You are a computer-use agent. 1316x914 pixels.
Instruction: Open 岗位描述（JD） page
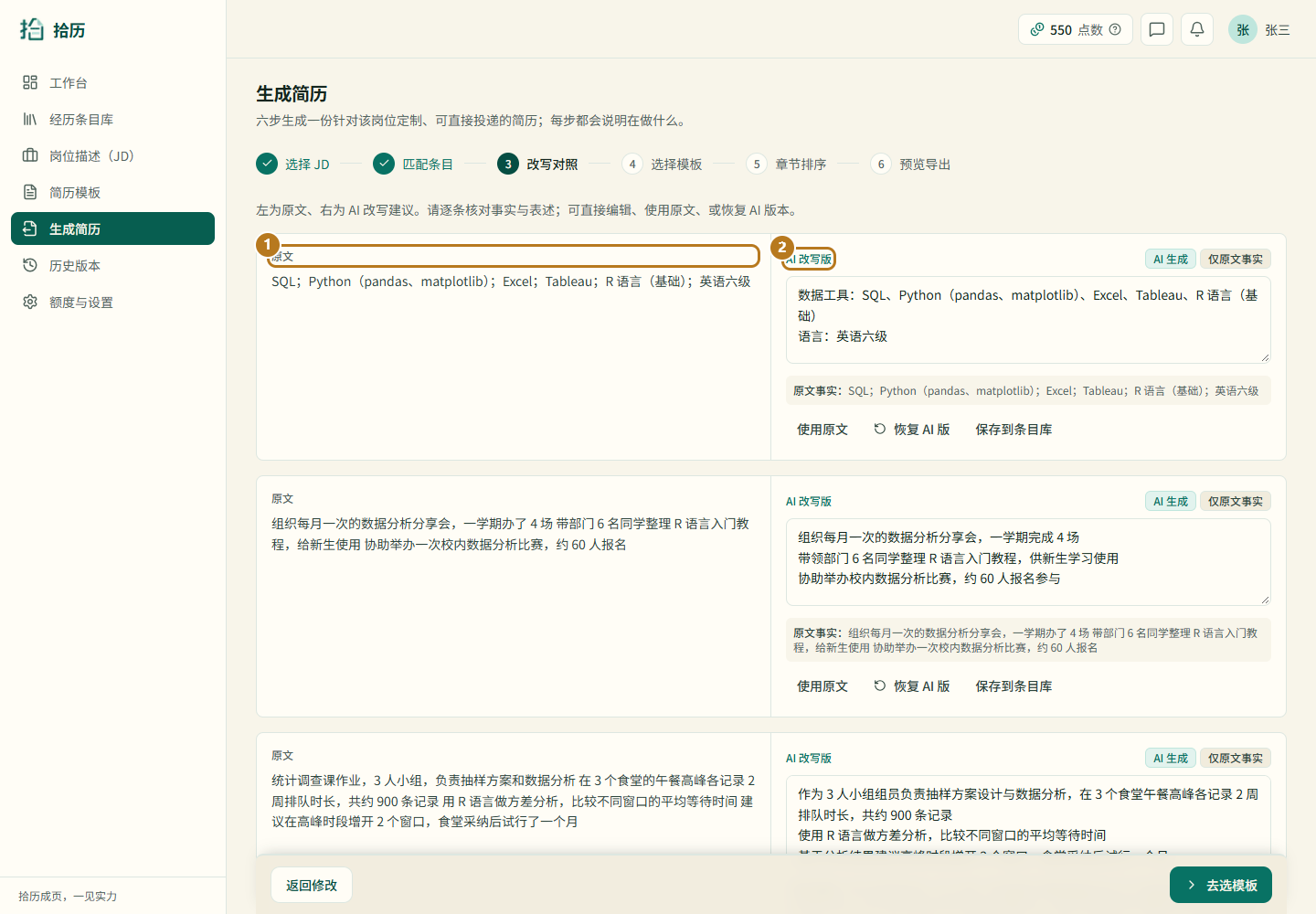pyautogui.click(x=112, y=155)
